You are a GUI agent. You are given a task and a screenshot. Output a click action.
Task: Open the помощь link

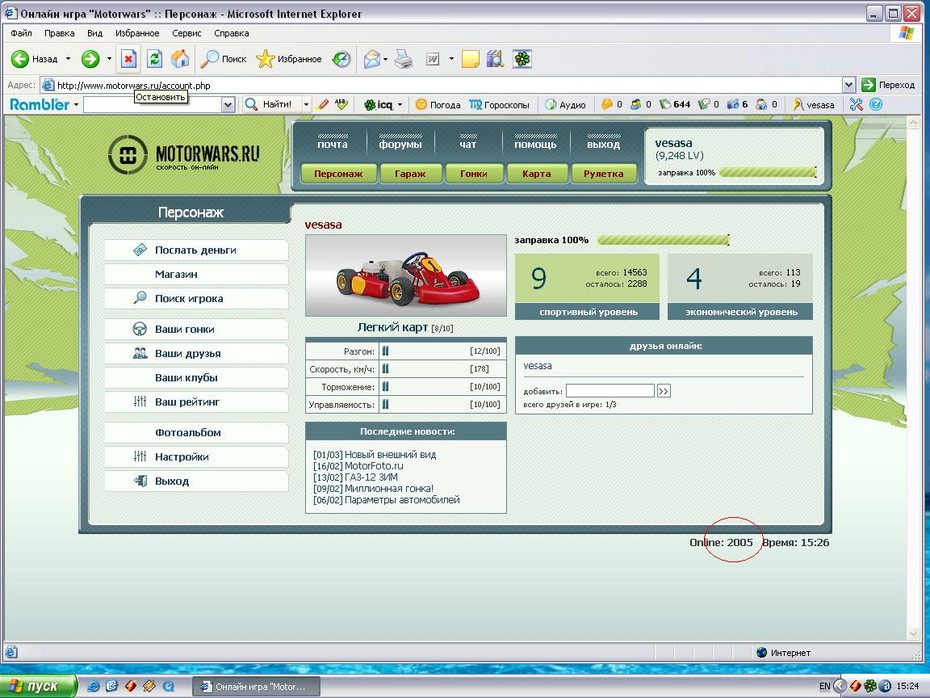tap(535, 144)
